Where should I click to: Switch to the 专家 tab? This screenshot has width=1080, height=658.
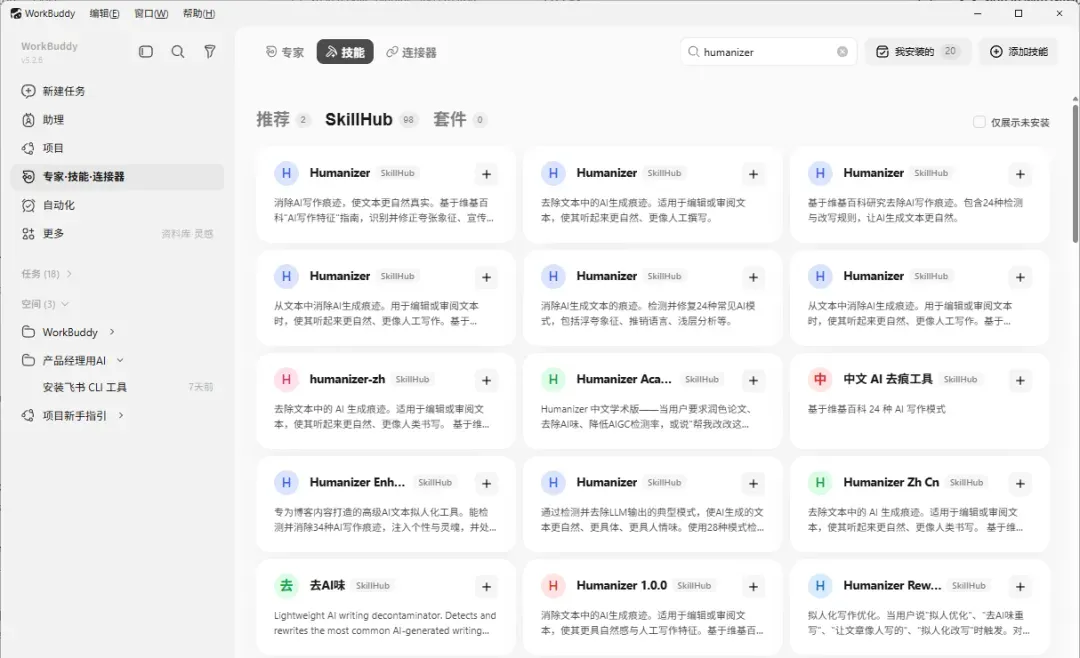click(x=284, y=52)
